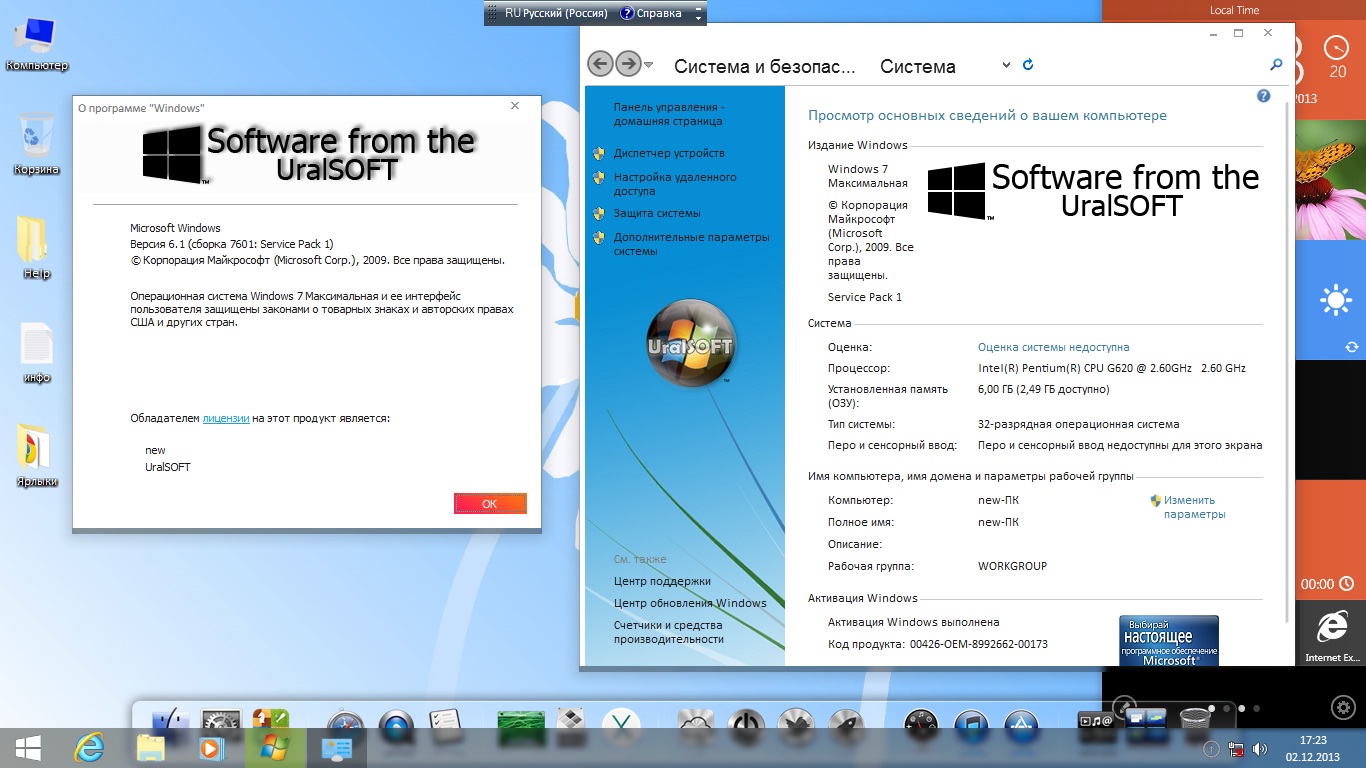This screenshot has height=768, width=1366.
Task: Click 'Оценка системы недоступна' link
Action: point(1054,347)
